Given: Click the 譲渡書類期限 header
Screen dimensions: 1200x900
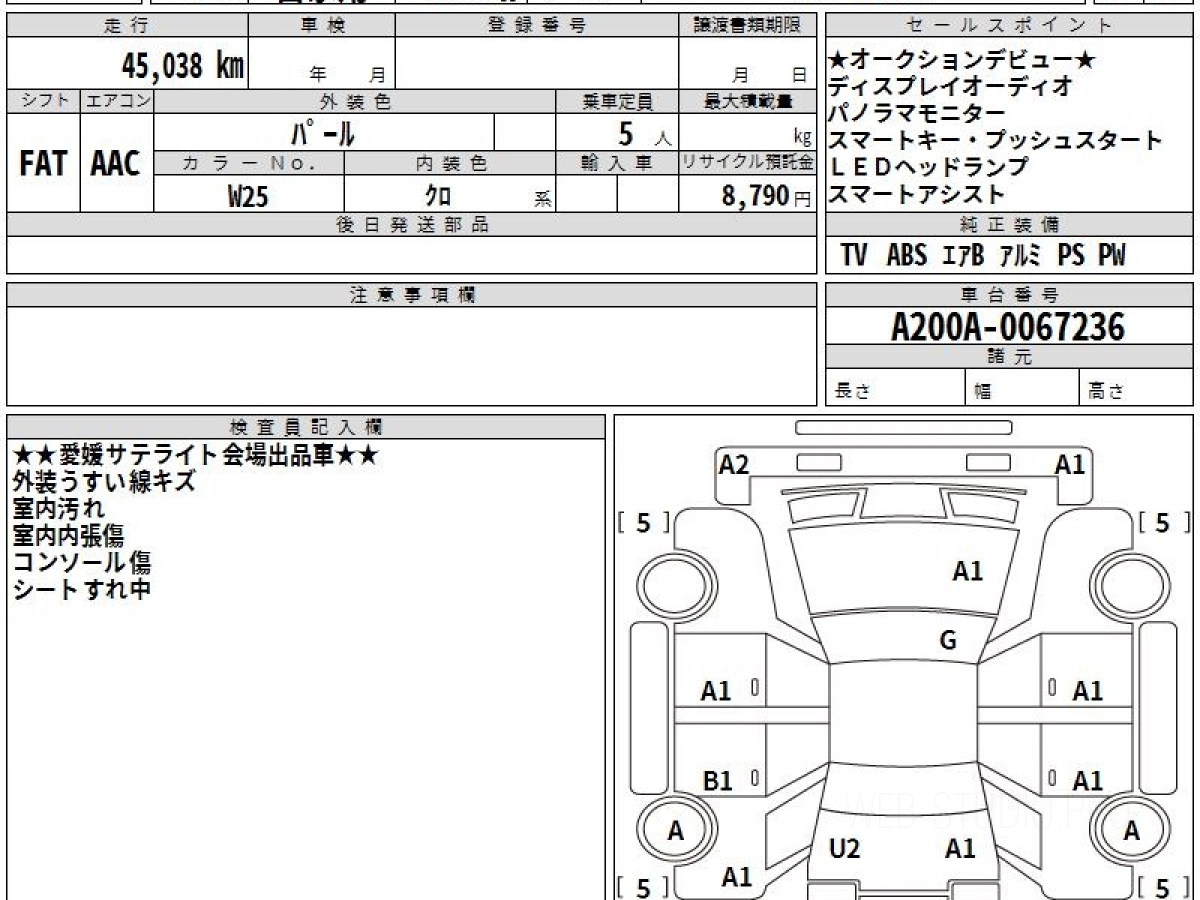Looking at the screenshot, I should [747, 26].
